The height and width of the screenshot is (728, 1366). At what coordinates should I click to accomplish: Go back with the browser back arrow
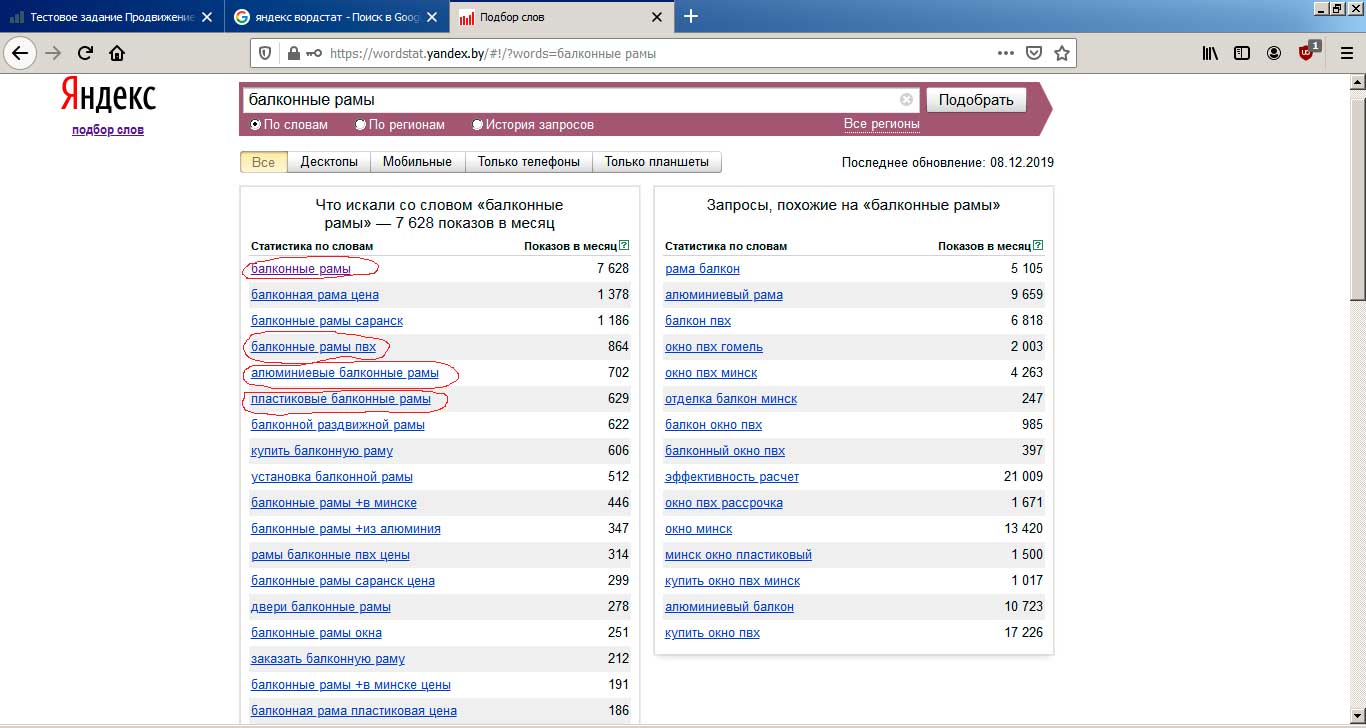pos(21,53)
